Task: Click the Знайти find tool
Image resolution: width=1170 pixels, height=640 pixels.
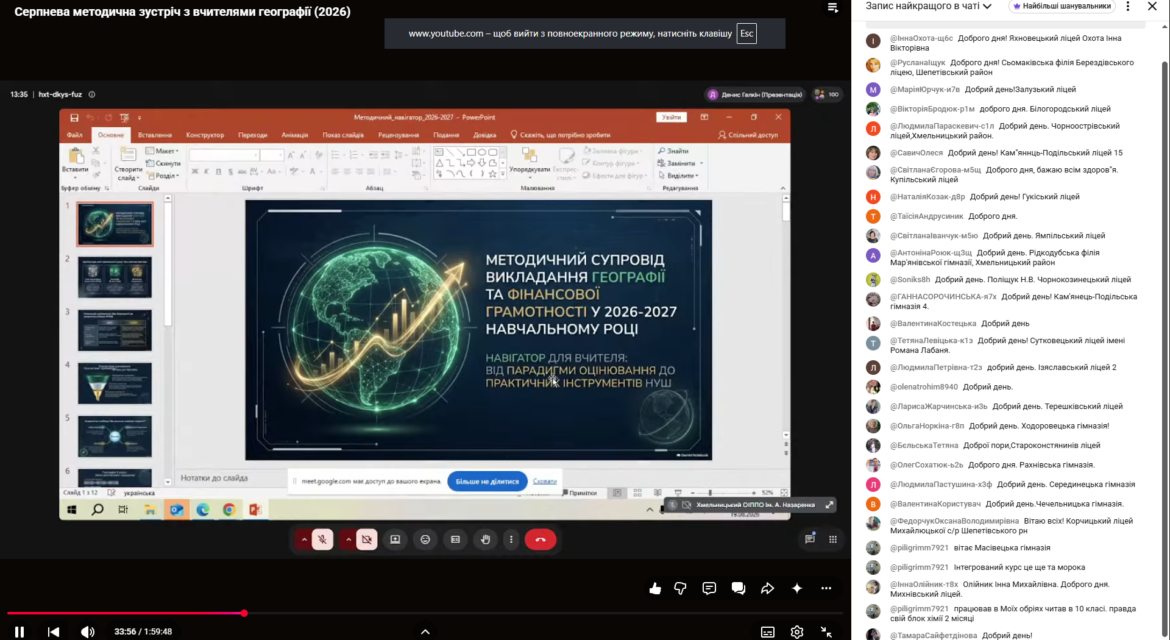Action: [674, 151]
